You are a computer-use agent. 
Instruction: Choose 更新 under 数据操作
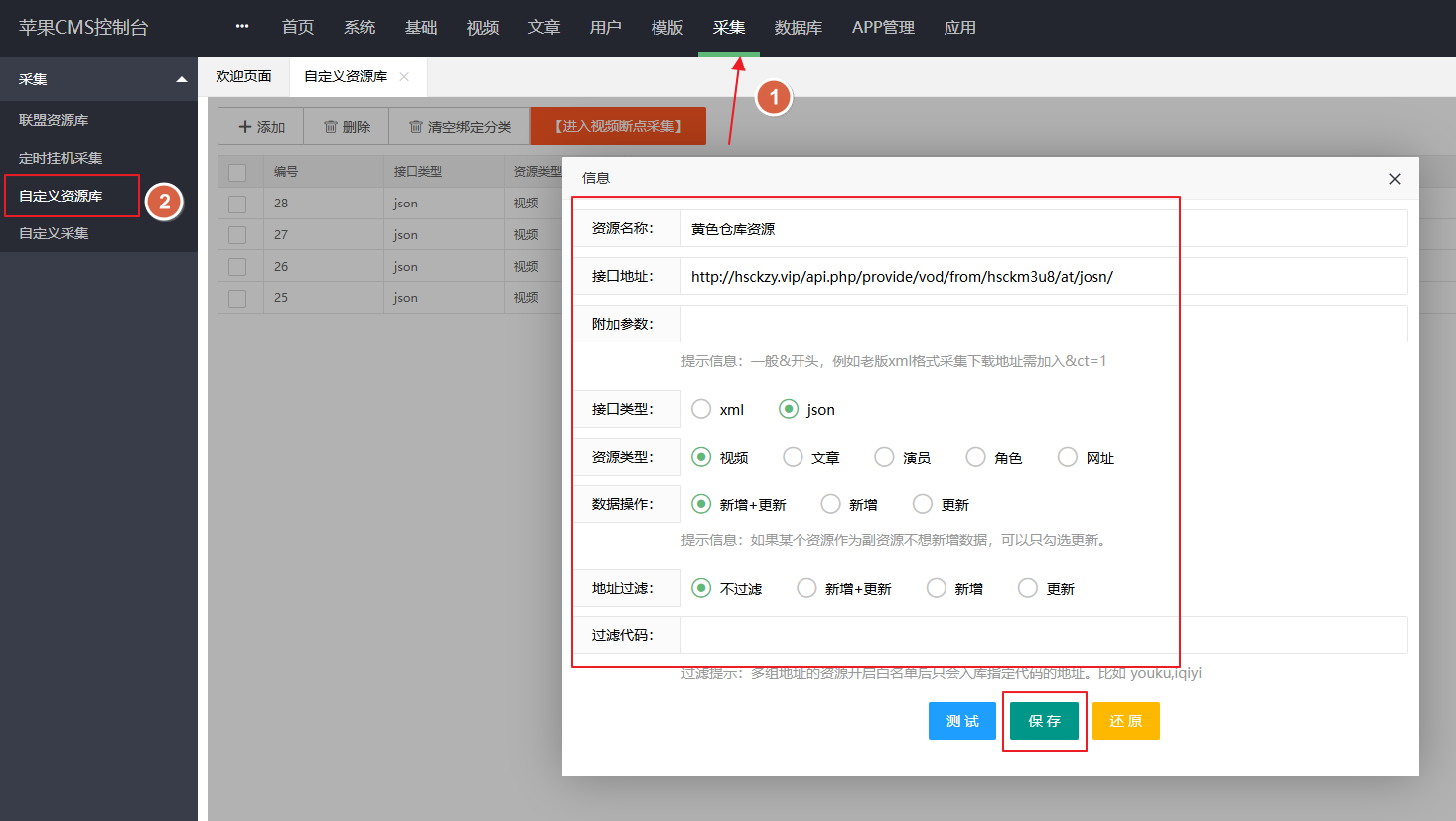click(x=923, y=504)
